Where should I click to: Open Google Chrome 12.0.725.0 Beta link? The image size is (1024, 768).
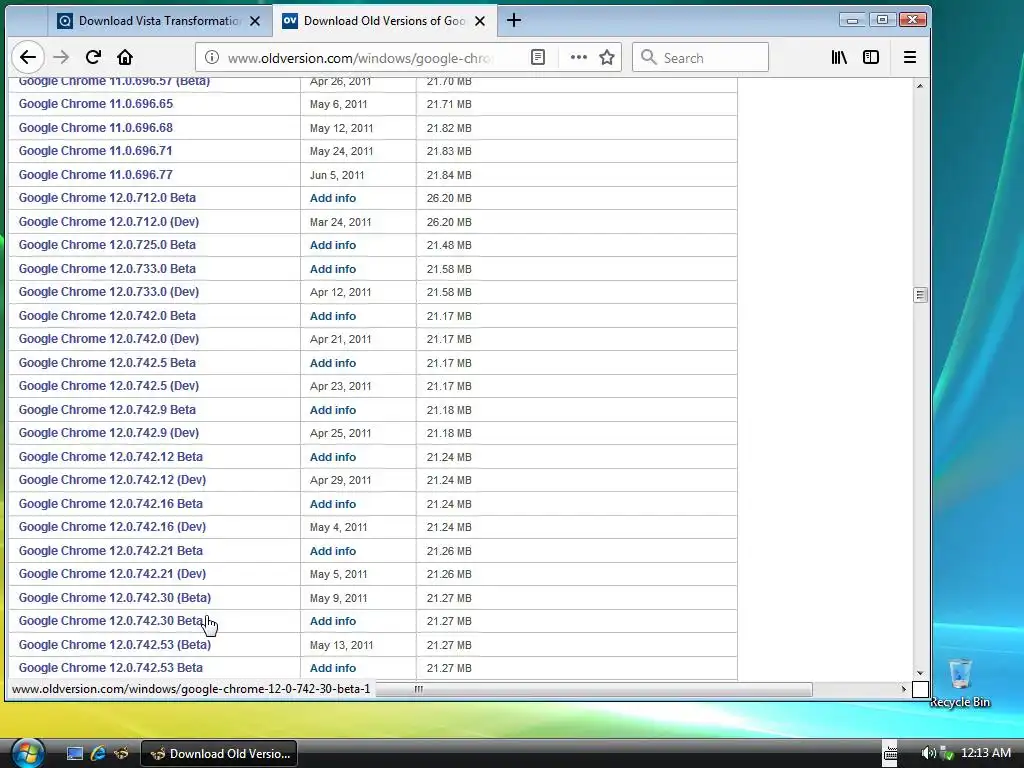(x=107, y=245)
